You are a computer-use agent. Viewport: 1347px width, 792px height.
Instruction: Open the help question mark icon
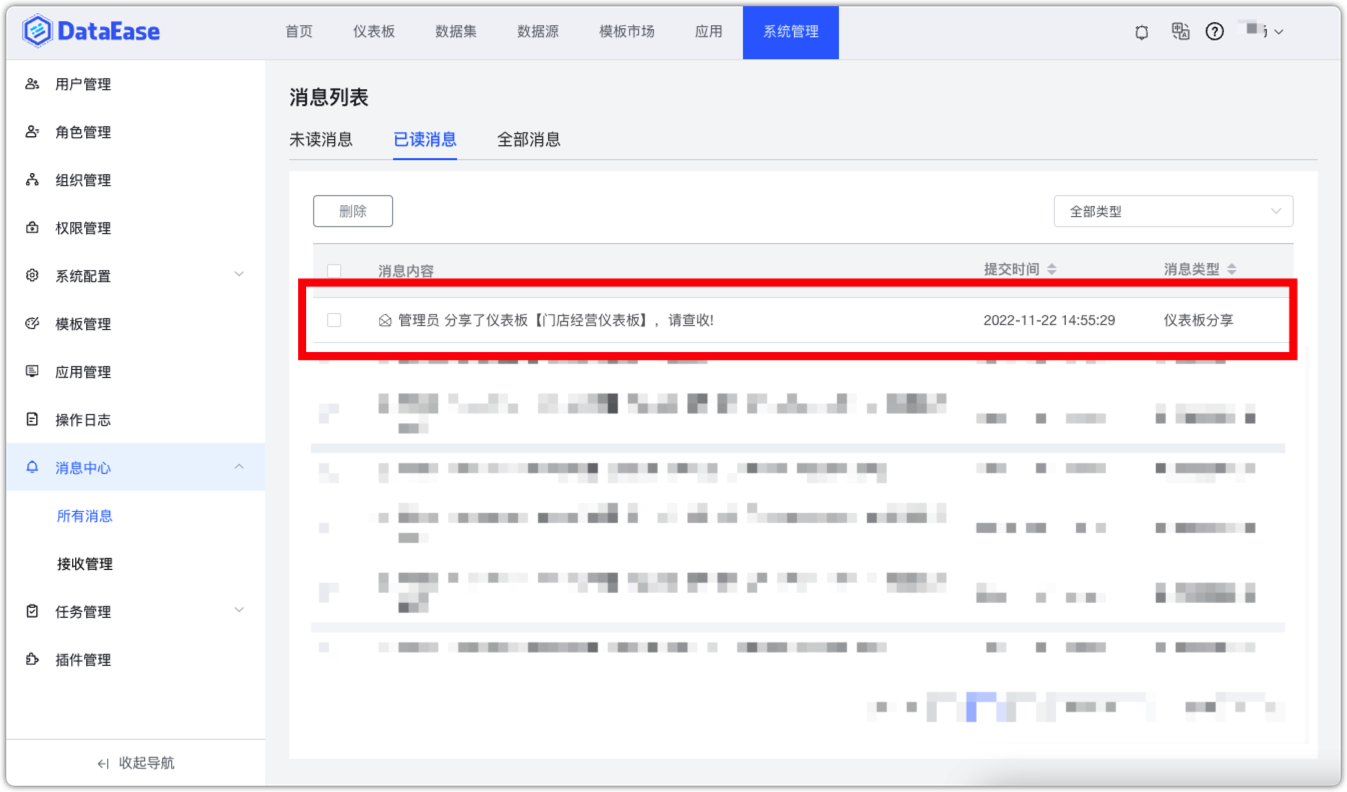coord(1215,31)
